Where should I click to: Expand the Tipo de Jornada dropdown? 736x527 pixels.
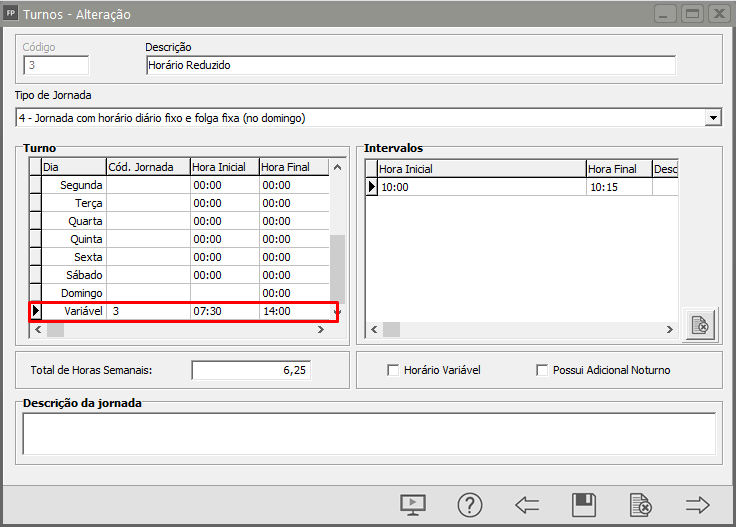point(713,118)
